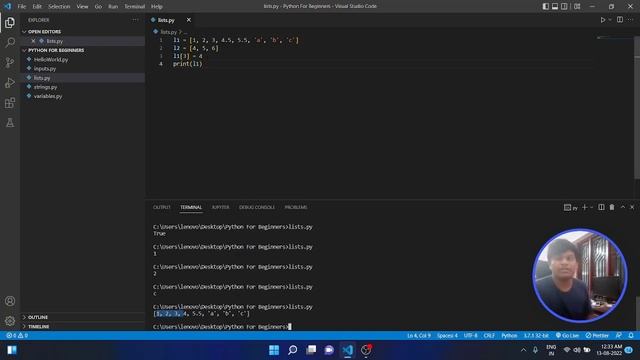640x360 pixels.
Task: Maximize panel size with chevron up
Action: [623, 207]
